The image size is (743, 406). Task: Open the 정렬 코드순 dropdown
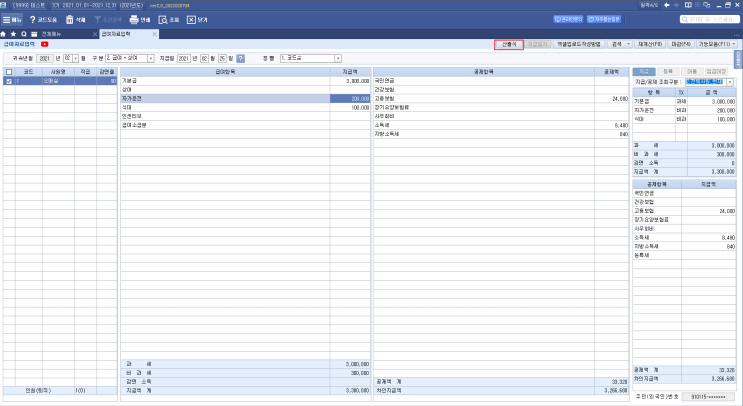click(338, 58)
